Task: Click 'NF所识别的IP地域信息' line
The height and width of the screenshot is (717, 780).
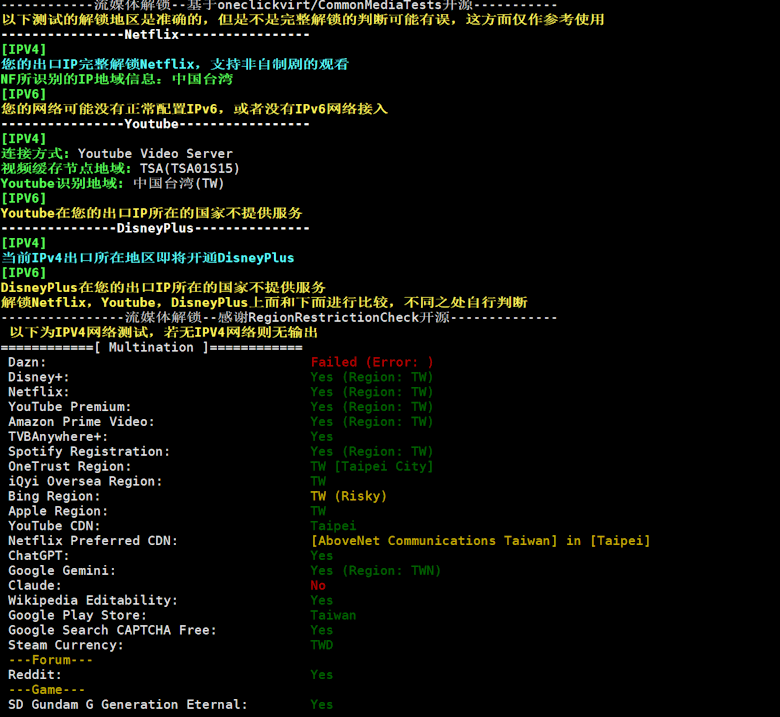Action: [117, 79]
